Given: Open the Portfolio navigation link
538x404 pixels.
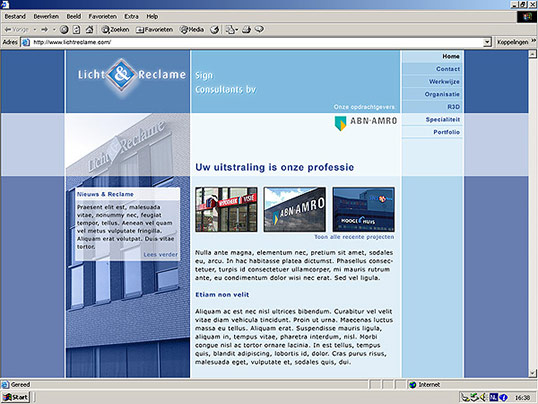Looking at the screenshot, I should click(446, 132).
